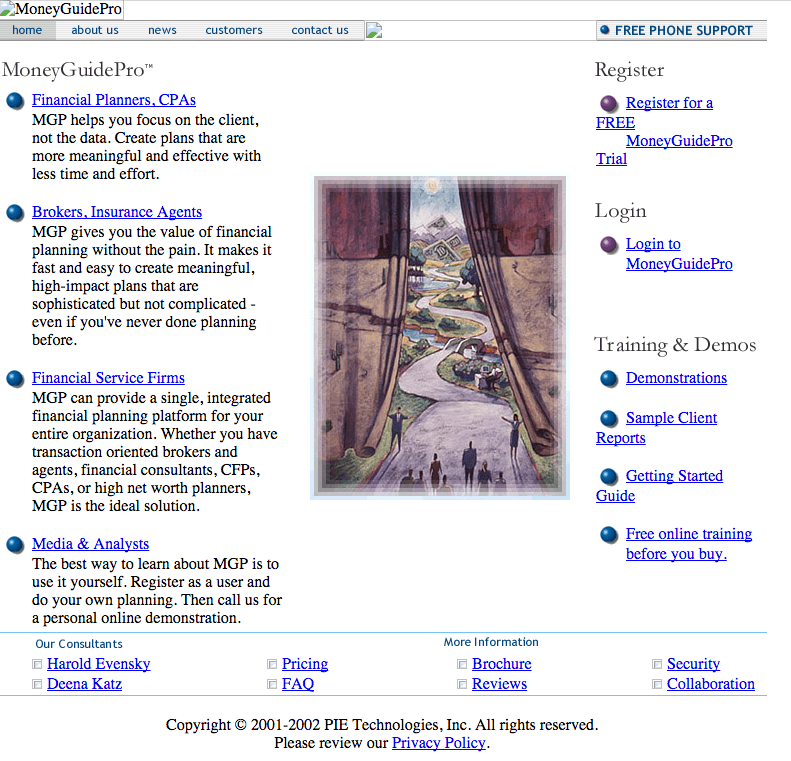Open Harold Evensky consultant link

(99, 664)
